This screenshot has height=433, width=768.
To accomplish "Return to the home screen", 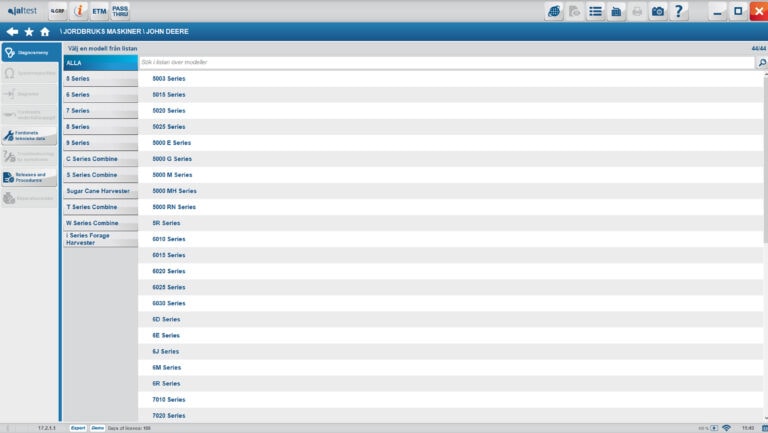I will tap(45, 32).
